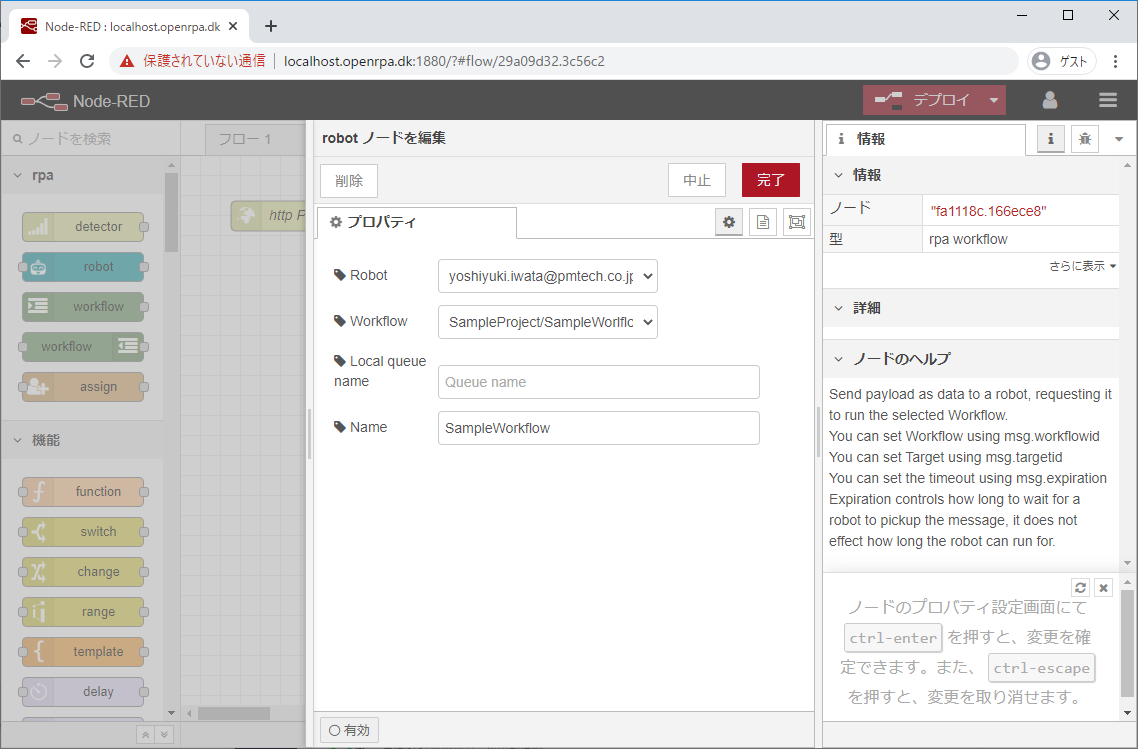Close the Node-RED browser tab

[233, 26]
